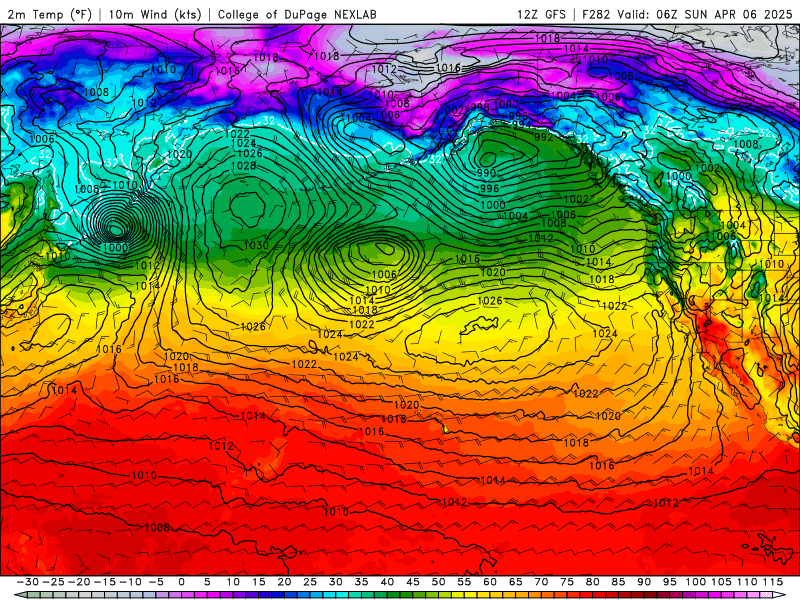Click the 90 colorbar label
The image size is (800, 600).
644,582
